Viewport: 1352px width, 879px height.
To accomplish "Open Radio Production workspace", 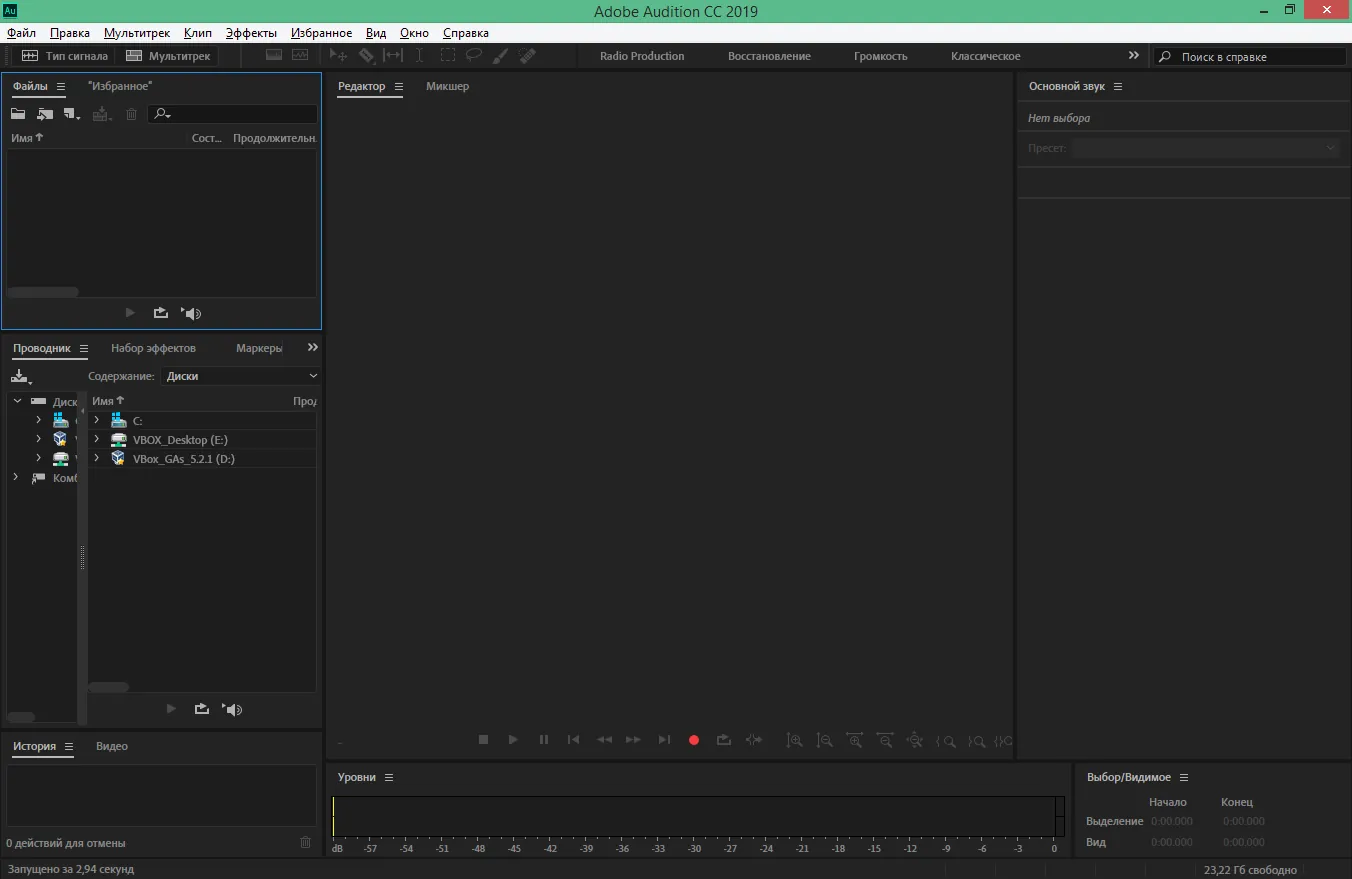I will [642, 56].
